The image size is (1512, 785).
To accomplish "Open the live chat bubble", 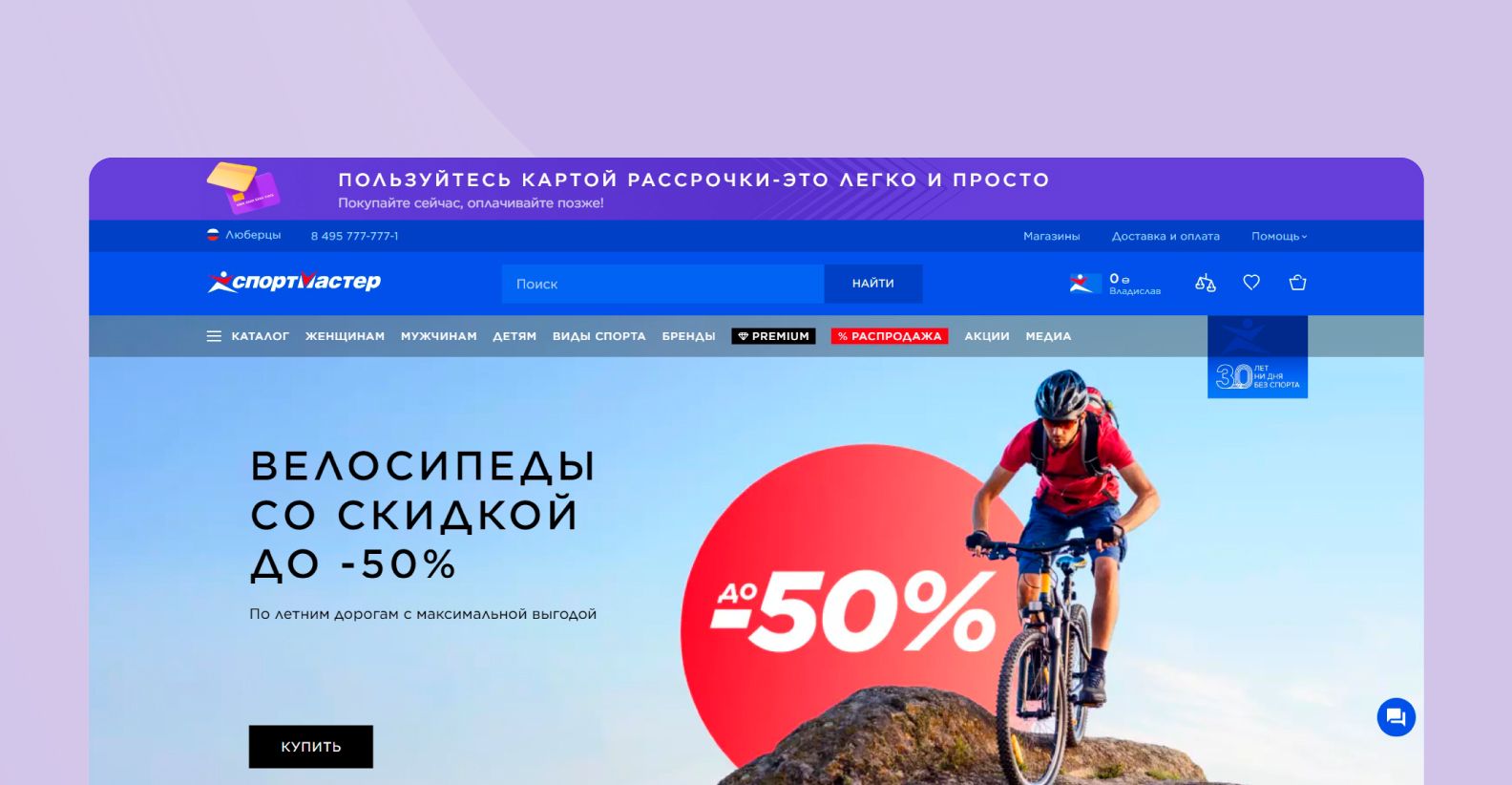I will [1396, 717].
